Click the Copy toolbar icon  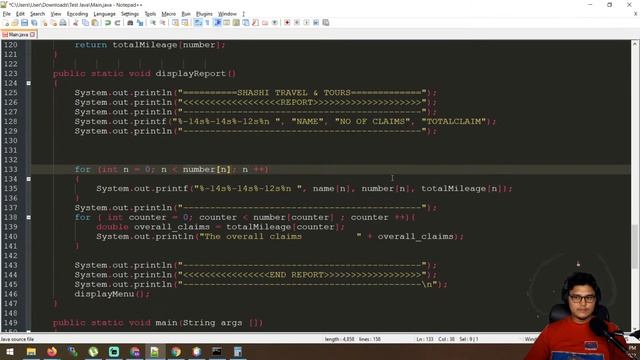coord(85,22)
